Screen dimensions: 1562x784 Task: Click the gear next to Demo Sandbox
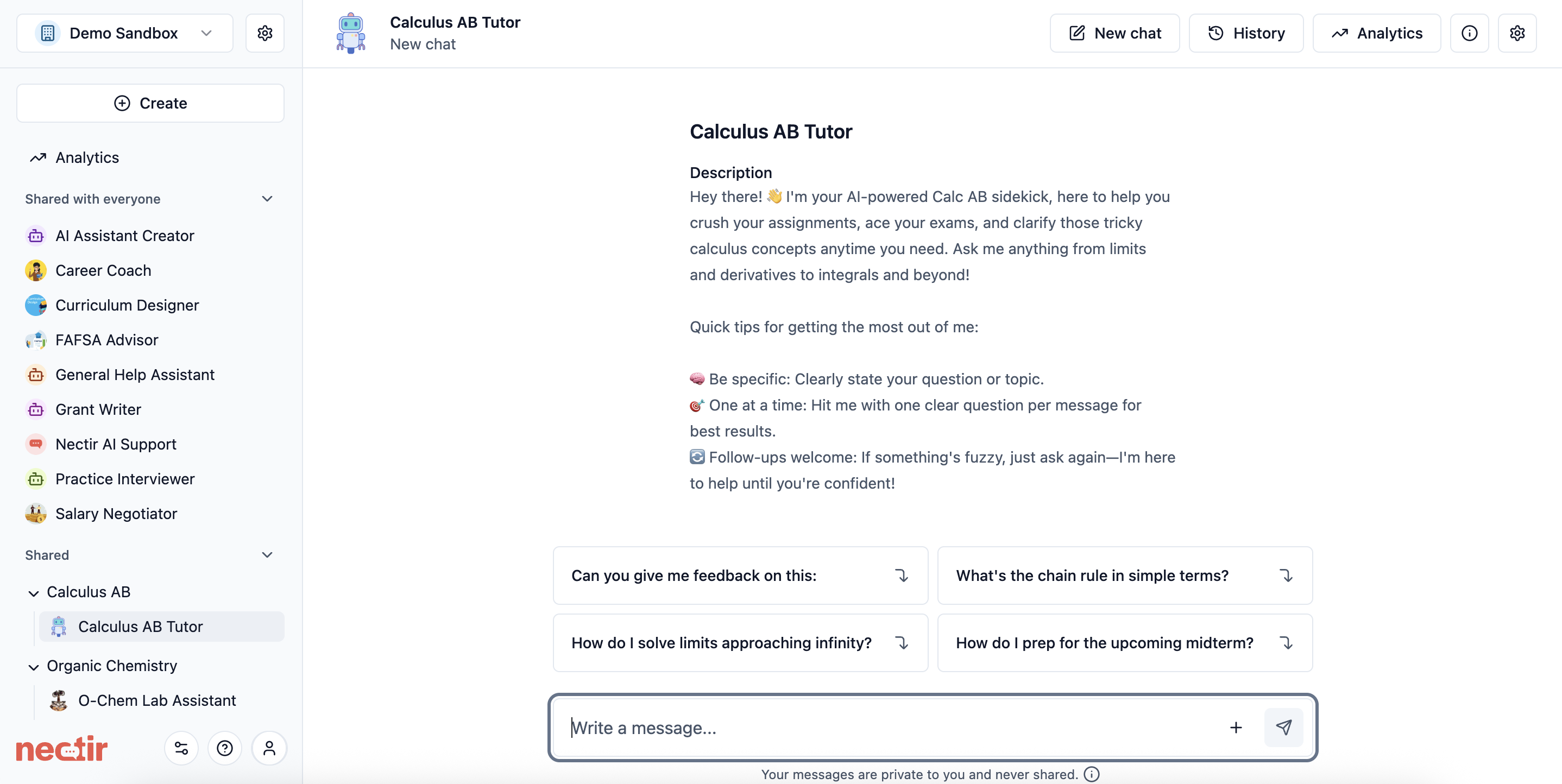pos(265,33)
